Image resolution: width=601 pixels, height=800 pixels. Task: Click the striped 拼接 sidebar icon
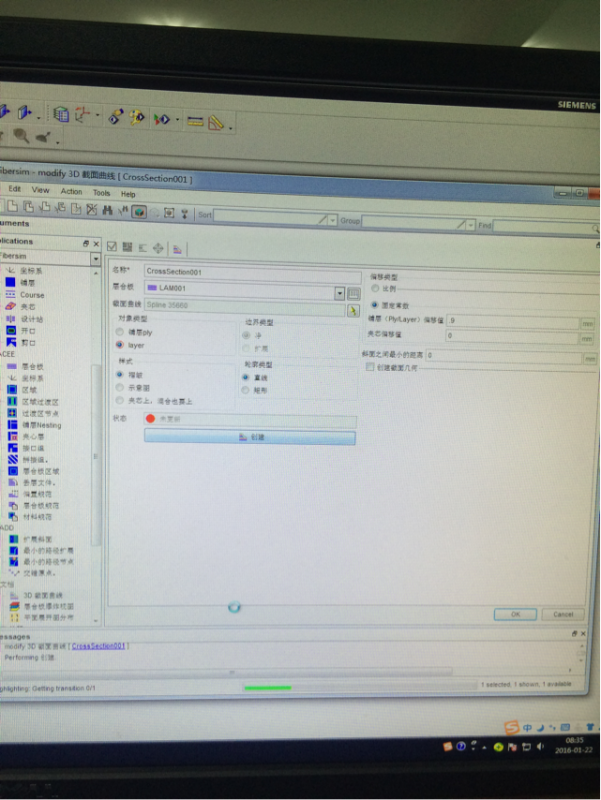coord(13,460)
